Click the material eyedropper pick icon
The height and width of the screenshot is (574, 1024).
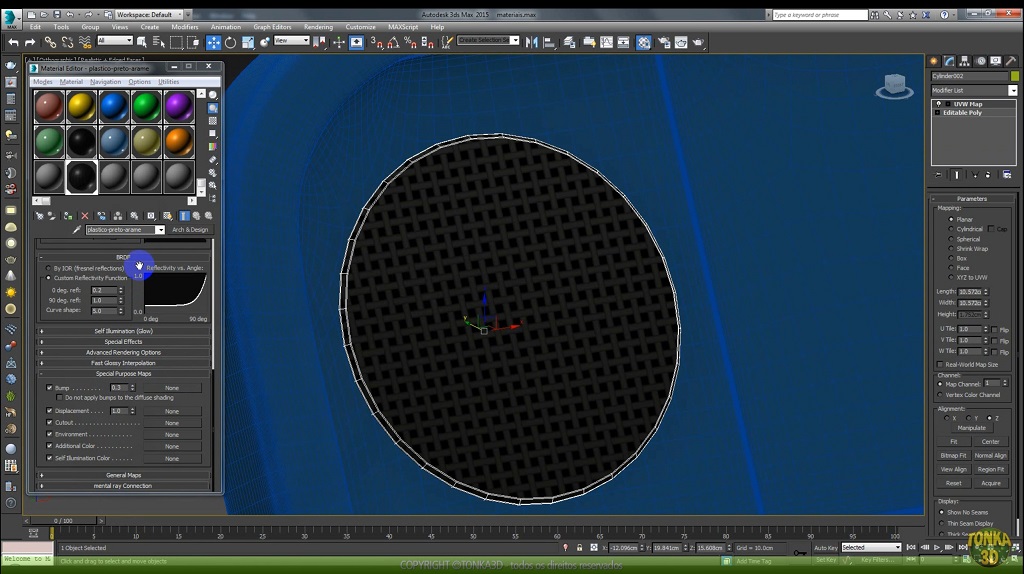click(x=77, y=230)
